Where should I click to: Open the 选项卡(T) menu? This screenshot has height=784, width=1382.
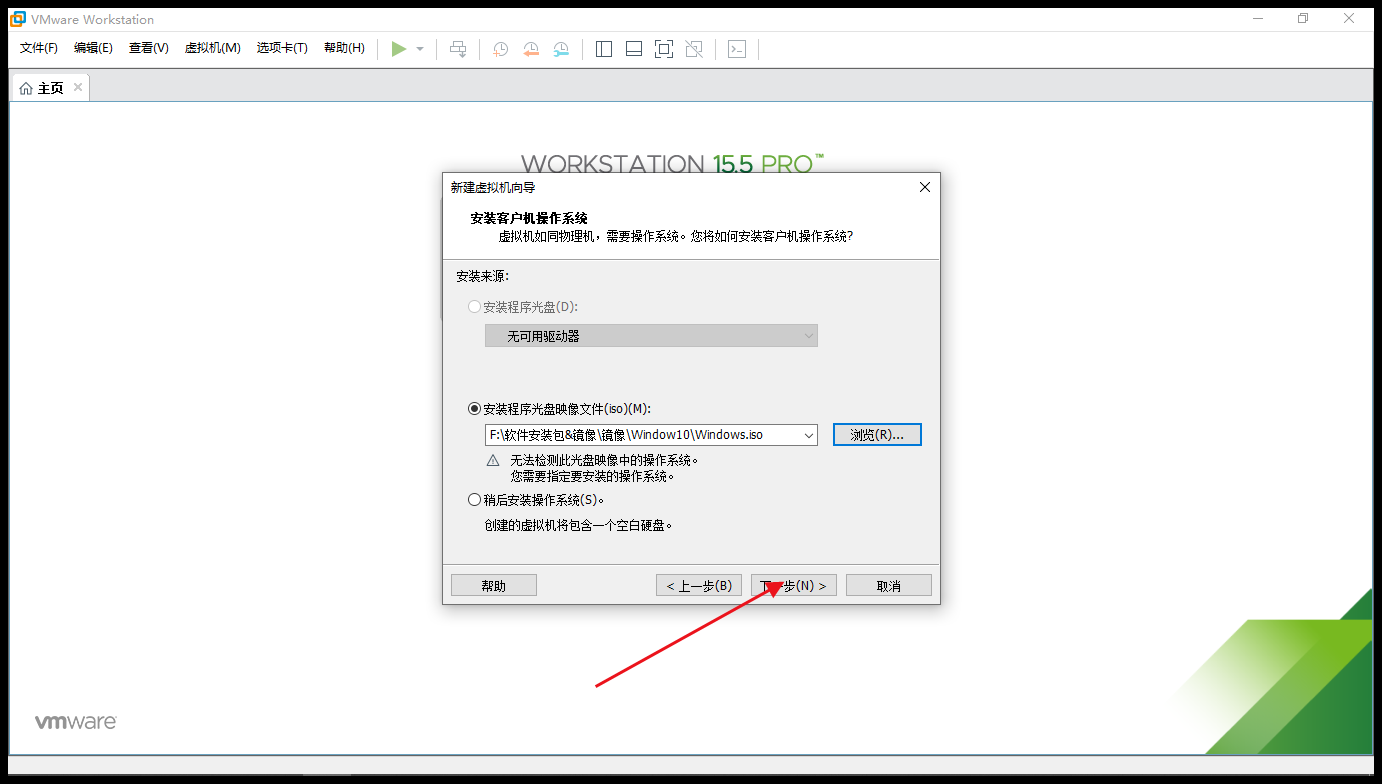pos(282,48)
